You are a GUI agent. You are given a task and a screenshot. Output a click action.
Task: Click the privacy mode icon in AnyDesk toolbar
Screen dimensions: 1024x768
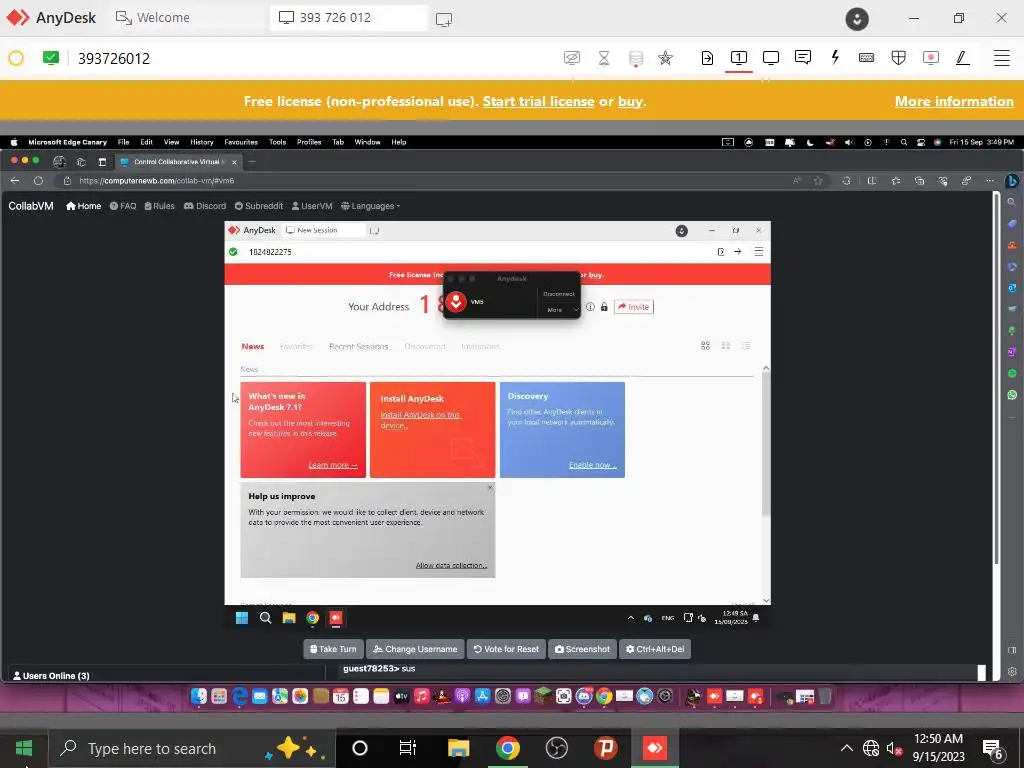pyautogui.click(x=571, y=58)
